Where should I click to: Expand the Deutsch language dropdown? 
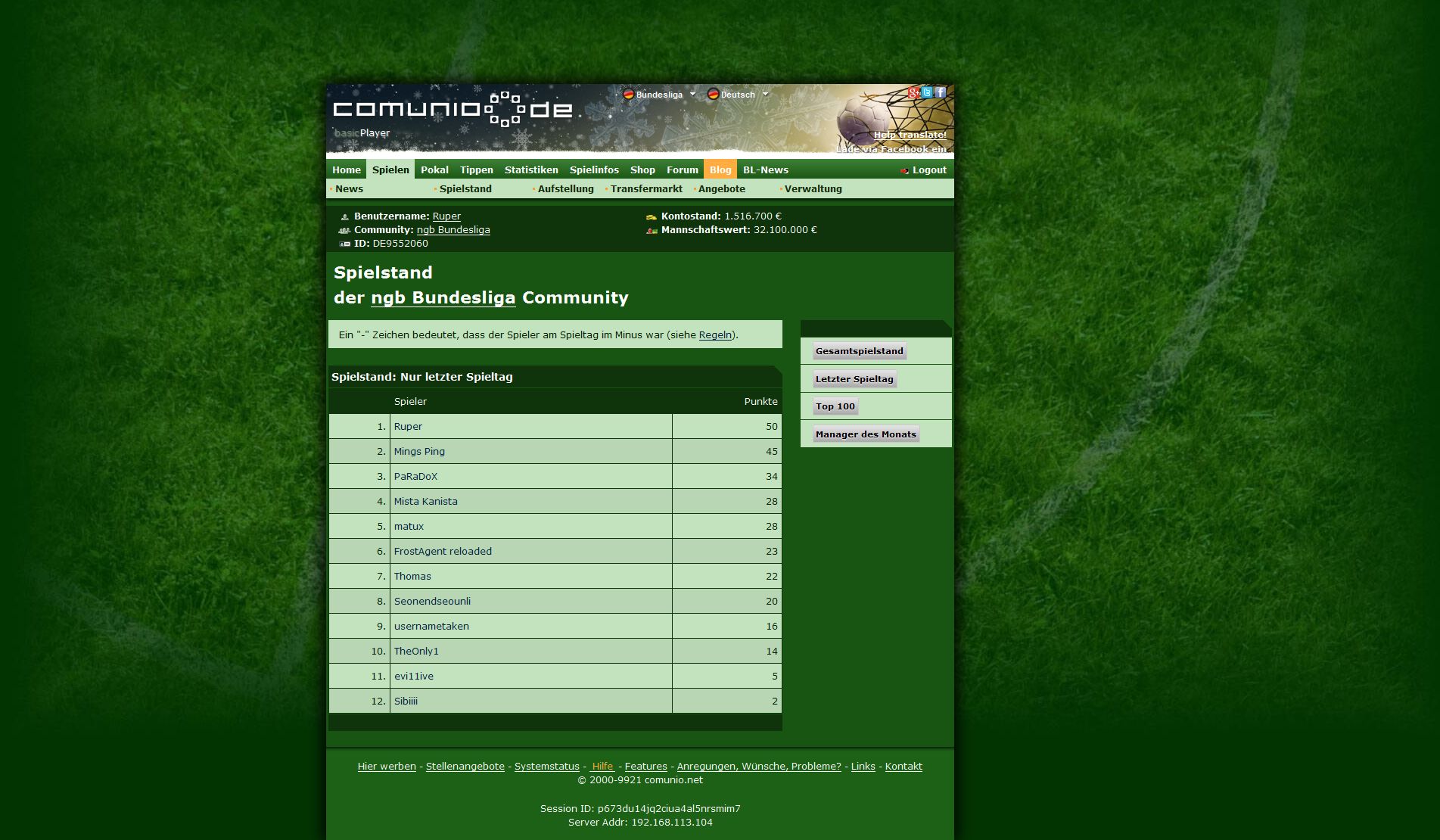coord(738,95)
